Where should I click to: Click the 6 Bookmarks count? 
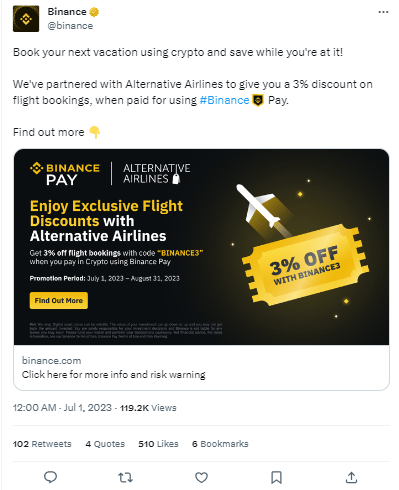pyautogui.click(x=220, y=444)
